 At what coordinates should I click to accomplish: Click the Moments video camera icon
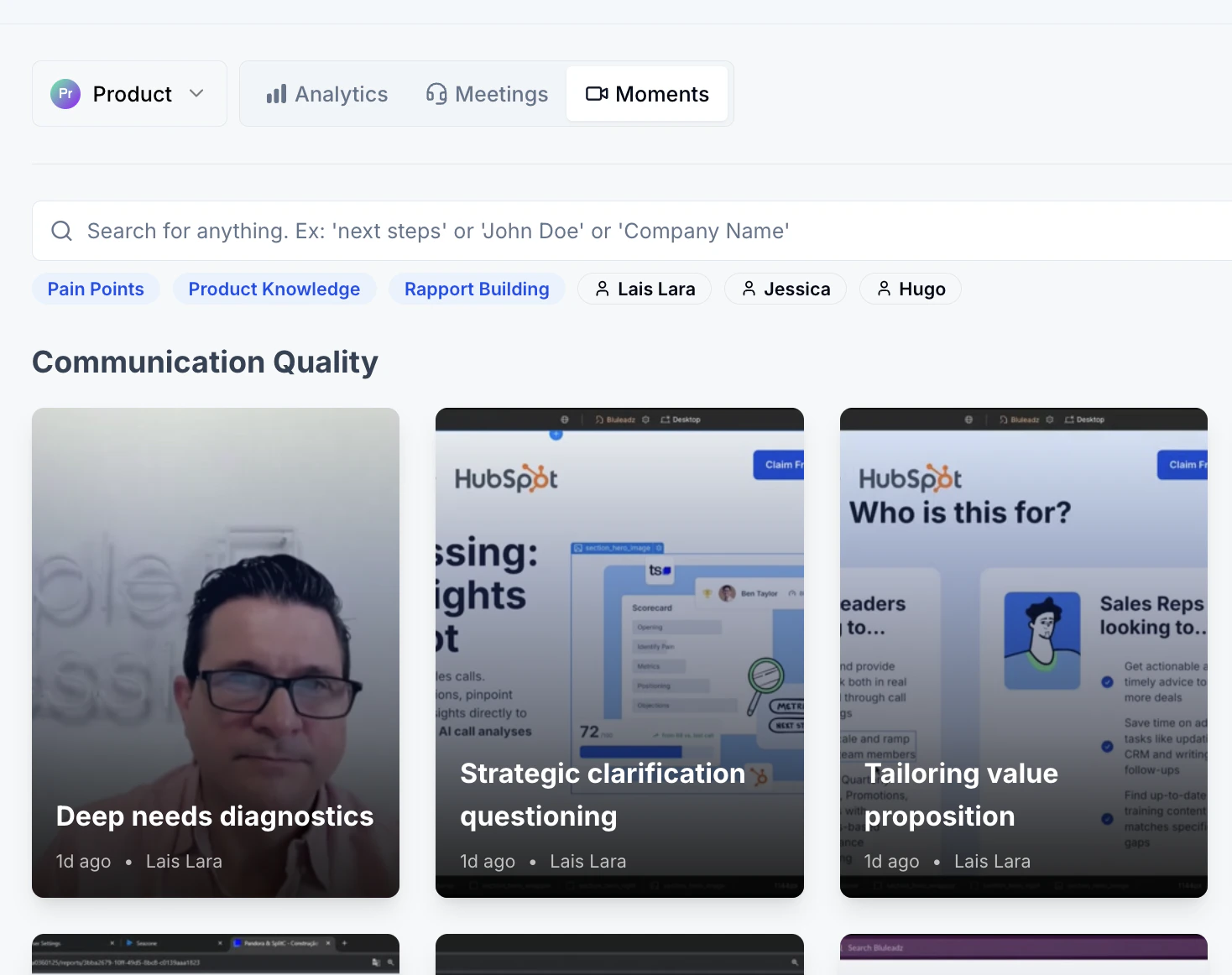[x=597, y=94]
